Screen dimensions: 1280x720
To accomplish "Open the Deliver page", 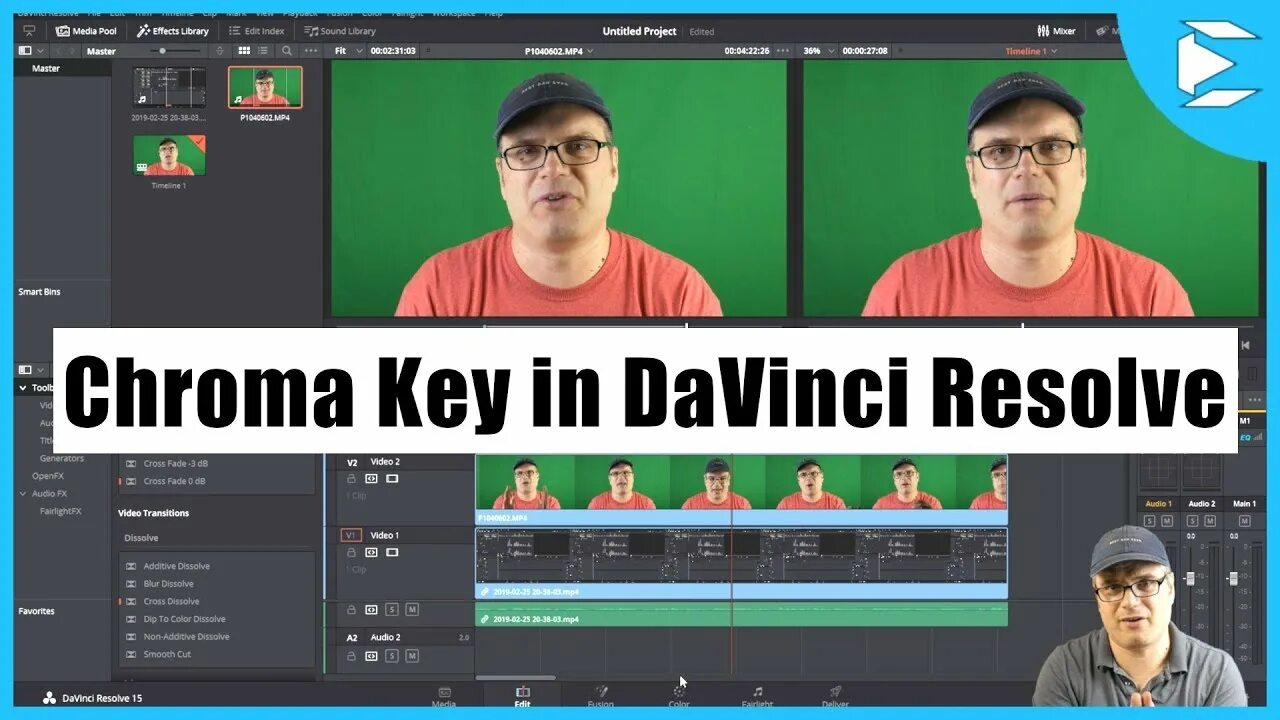I will tap(833, 697).
